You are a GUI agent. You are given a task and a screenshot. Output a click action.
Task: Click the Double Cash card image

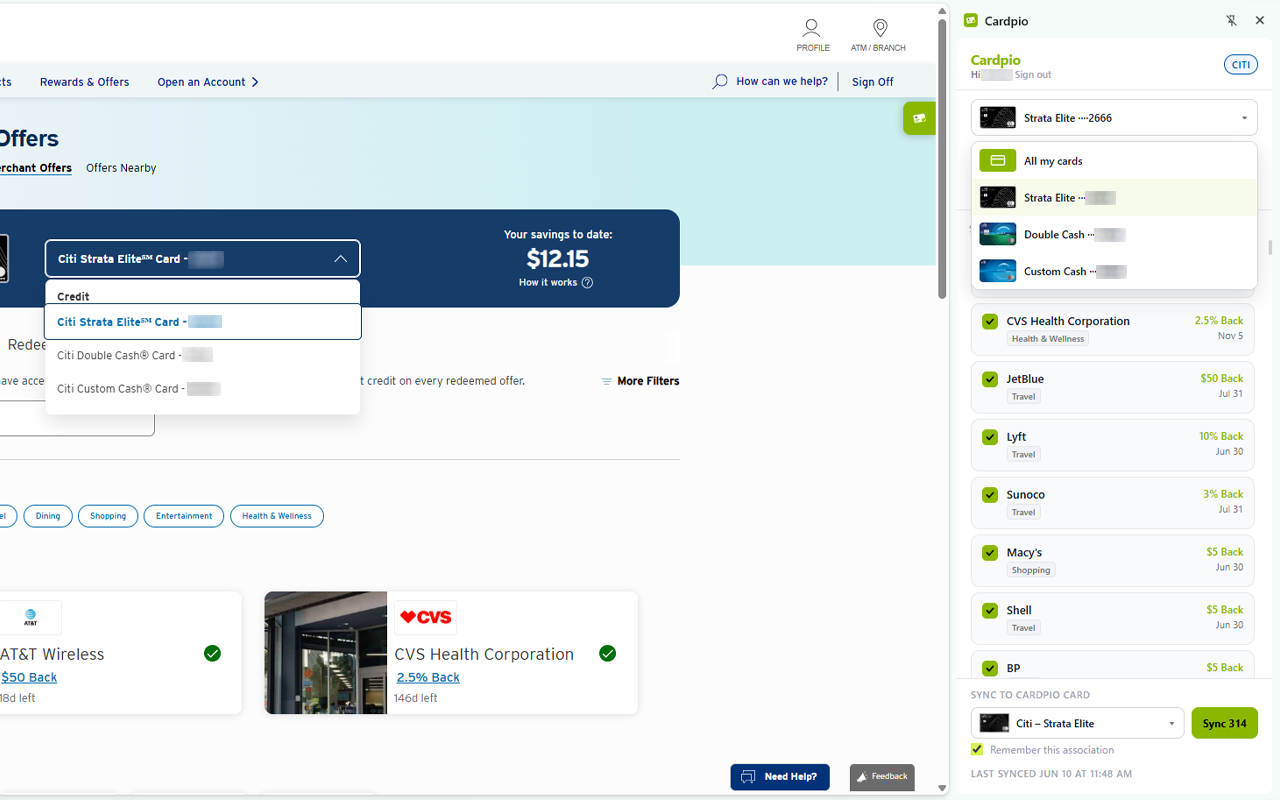click(998, 235)
